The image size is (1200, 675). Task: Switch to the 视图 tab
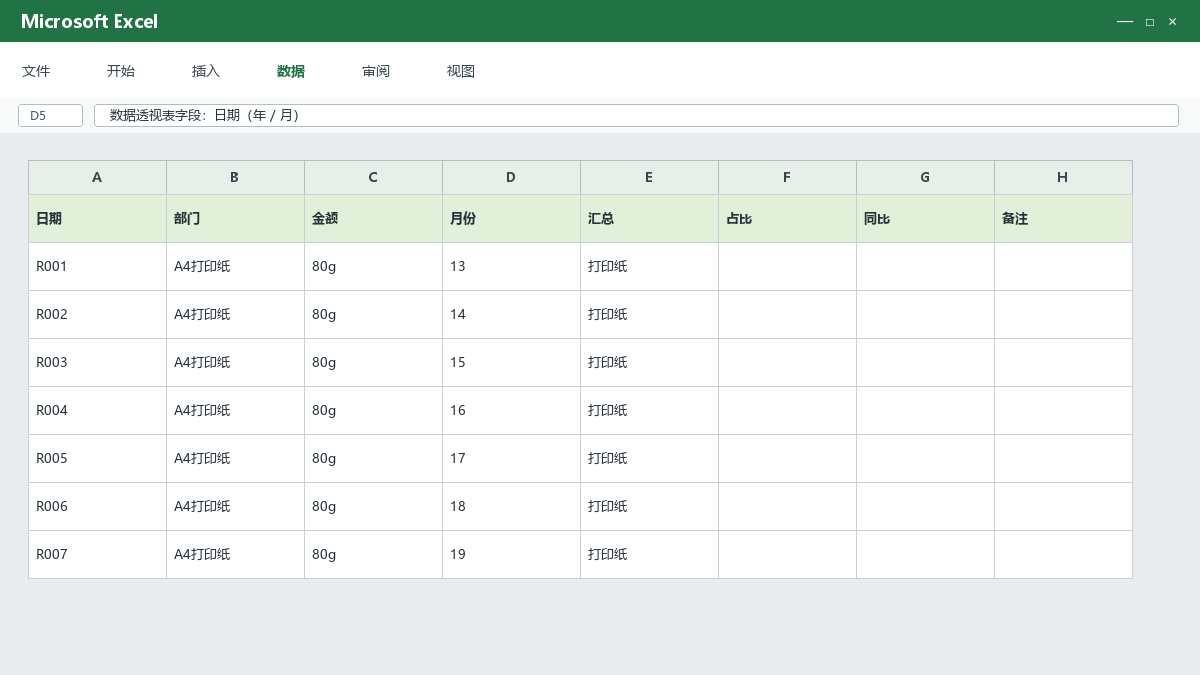(461, 71)
